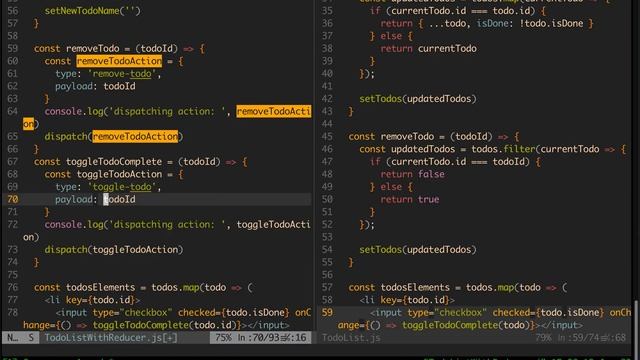Click 'return currentTodo' on line 38
640x360 pixels.
click(x=429, y=49)
